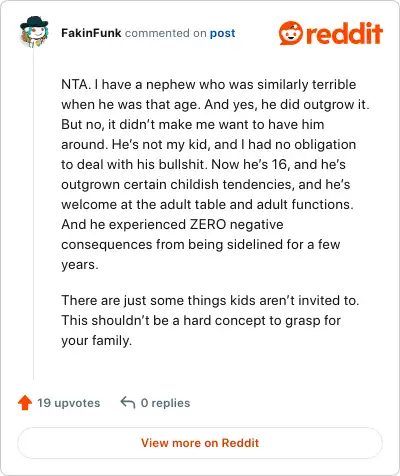Follow the blue "post" link
Viewport: 400px width, 476px height.
point(222,33)
